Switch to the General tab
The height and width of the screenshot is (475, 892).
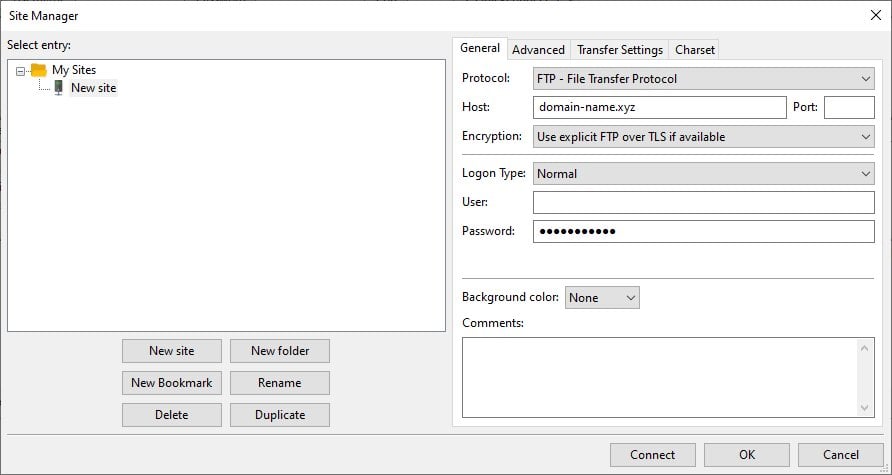[480, 48]
